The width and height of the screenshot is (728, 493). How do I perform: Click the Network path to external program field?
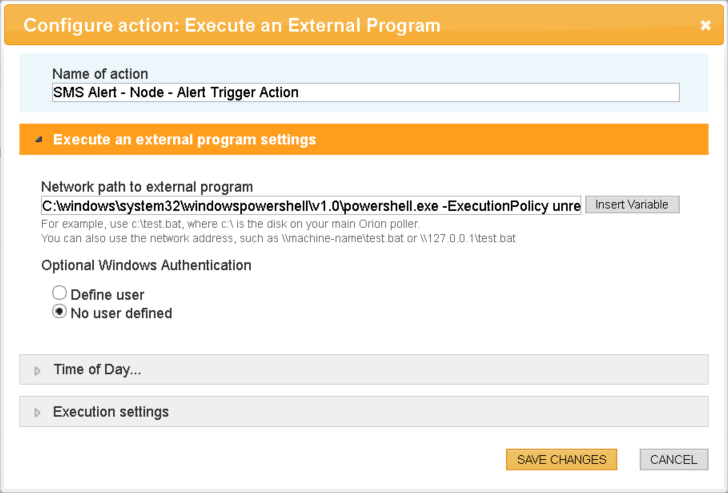(x=310, y=205)
